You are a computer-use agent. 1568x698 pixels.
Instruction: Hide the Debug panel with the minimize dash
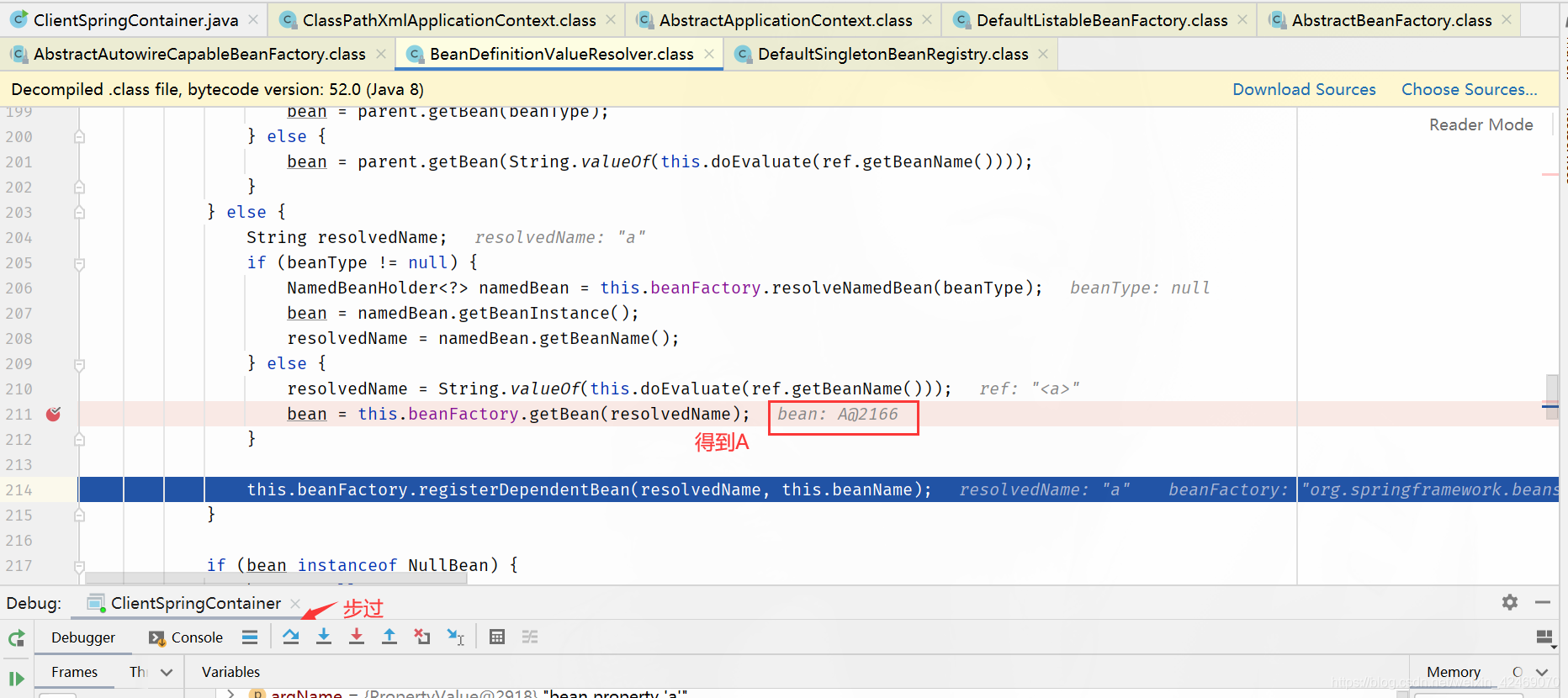click(1543, 602)
